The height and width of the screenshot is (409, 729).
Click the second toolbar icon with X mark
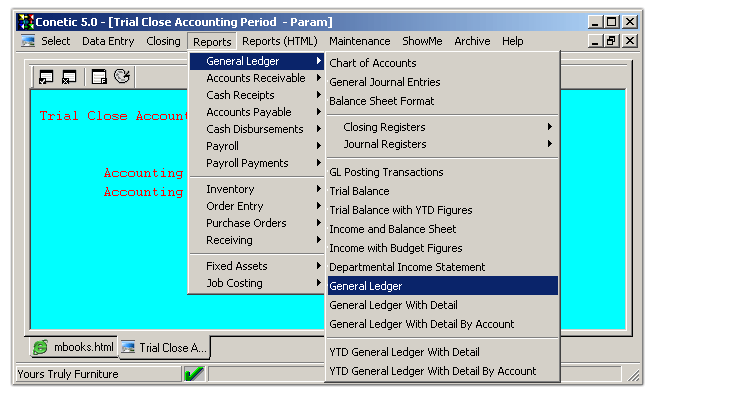tap(69, 76)
